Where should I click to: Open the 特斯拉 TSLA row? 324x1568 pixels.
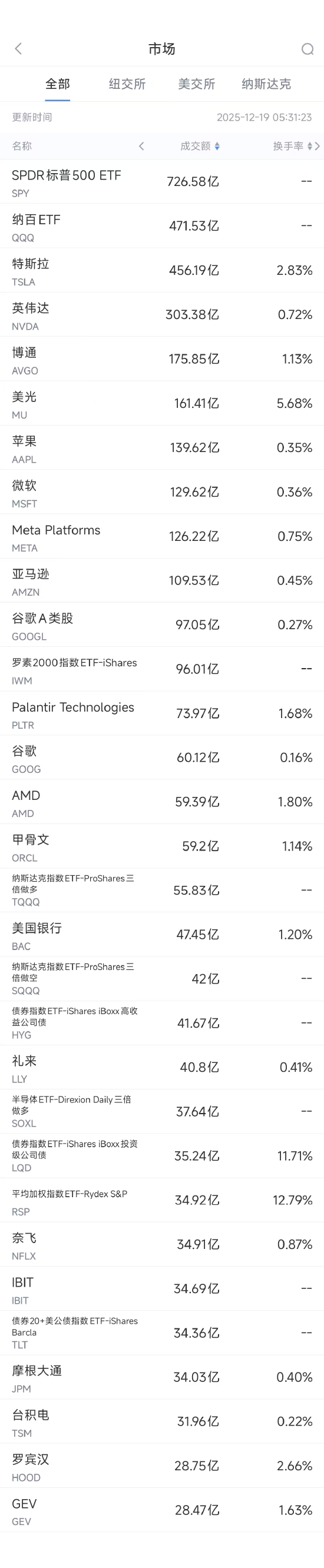162,270
